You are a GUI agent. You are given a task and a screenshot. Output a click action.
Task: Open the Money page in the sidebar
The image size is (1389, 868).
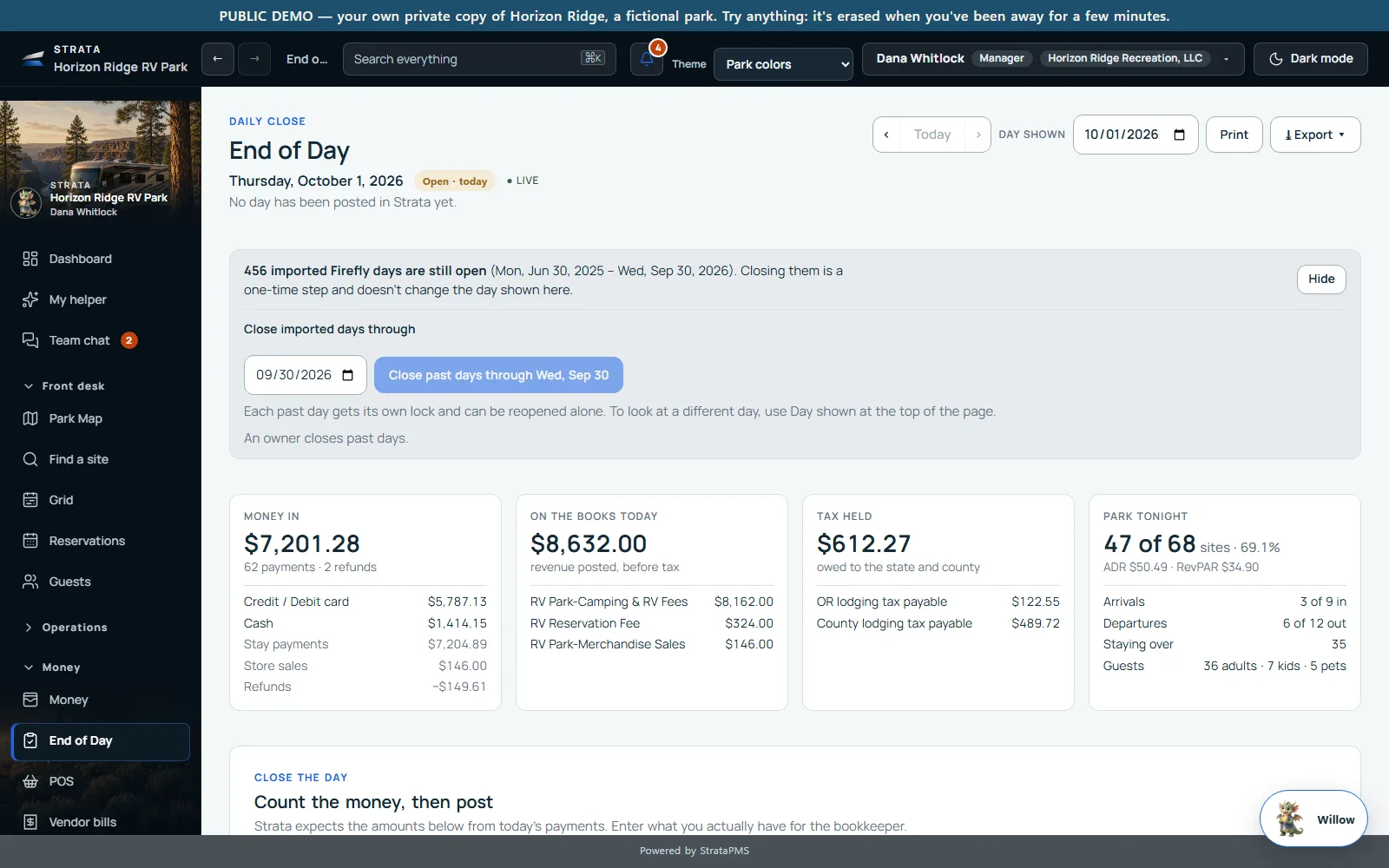point(101,700)
